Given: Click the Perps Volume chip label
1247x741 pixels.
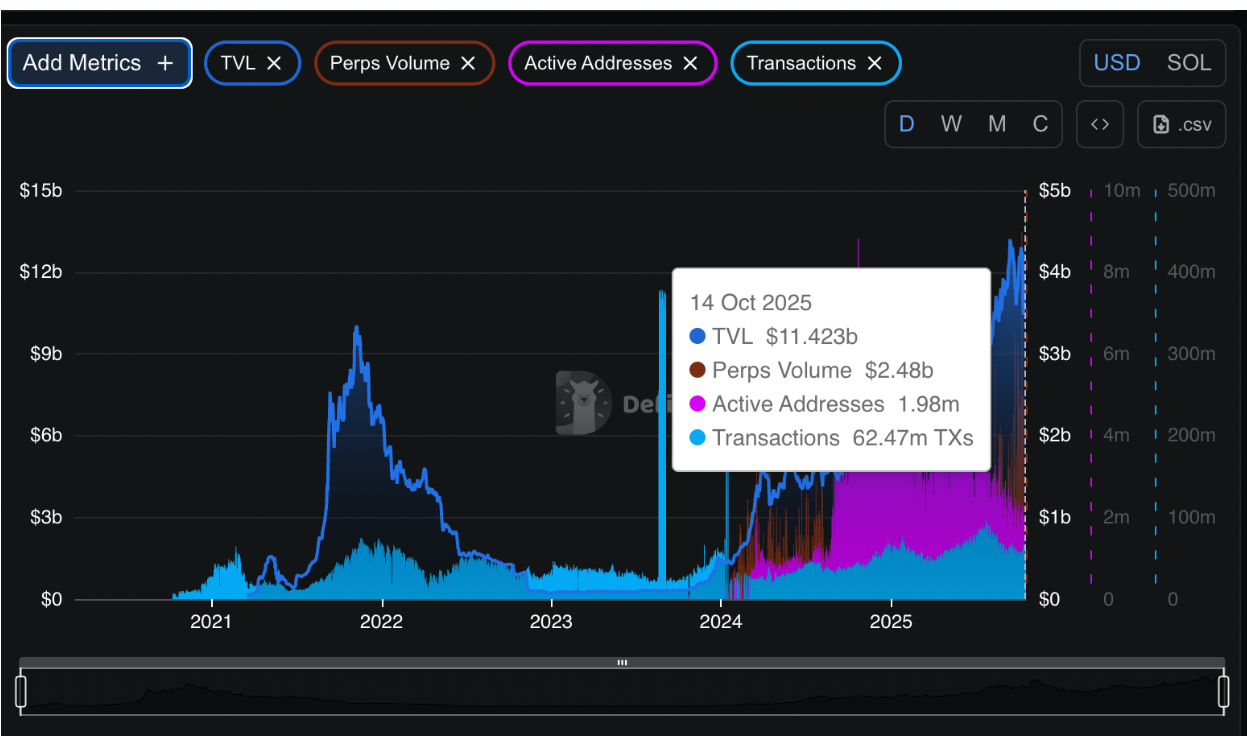Looking at the screenshot, I should [390, 63].
